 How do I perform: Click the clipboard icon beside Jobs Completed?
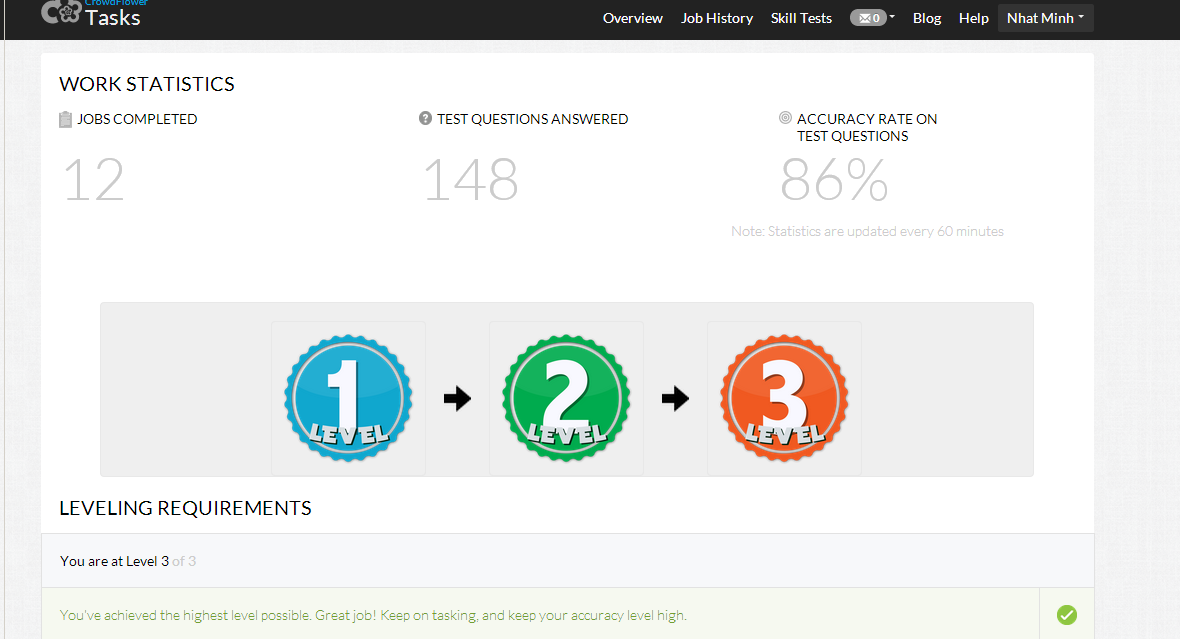pos(65,119)
